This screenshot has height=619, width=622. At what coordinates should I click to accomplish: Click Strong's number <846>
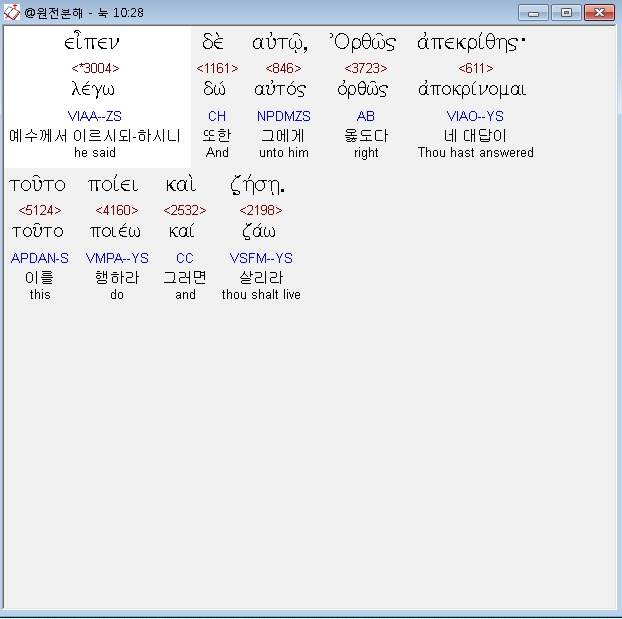pyautogui.click(x=283, y=68)
